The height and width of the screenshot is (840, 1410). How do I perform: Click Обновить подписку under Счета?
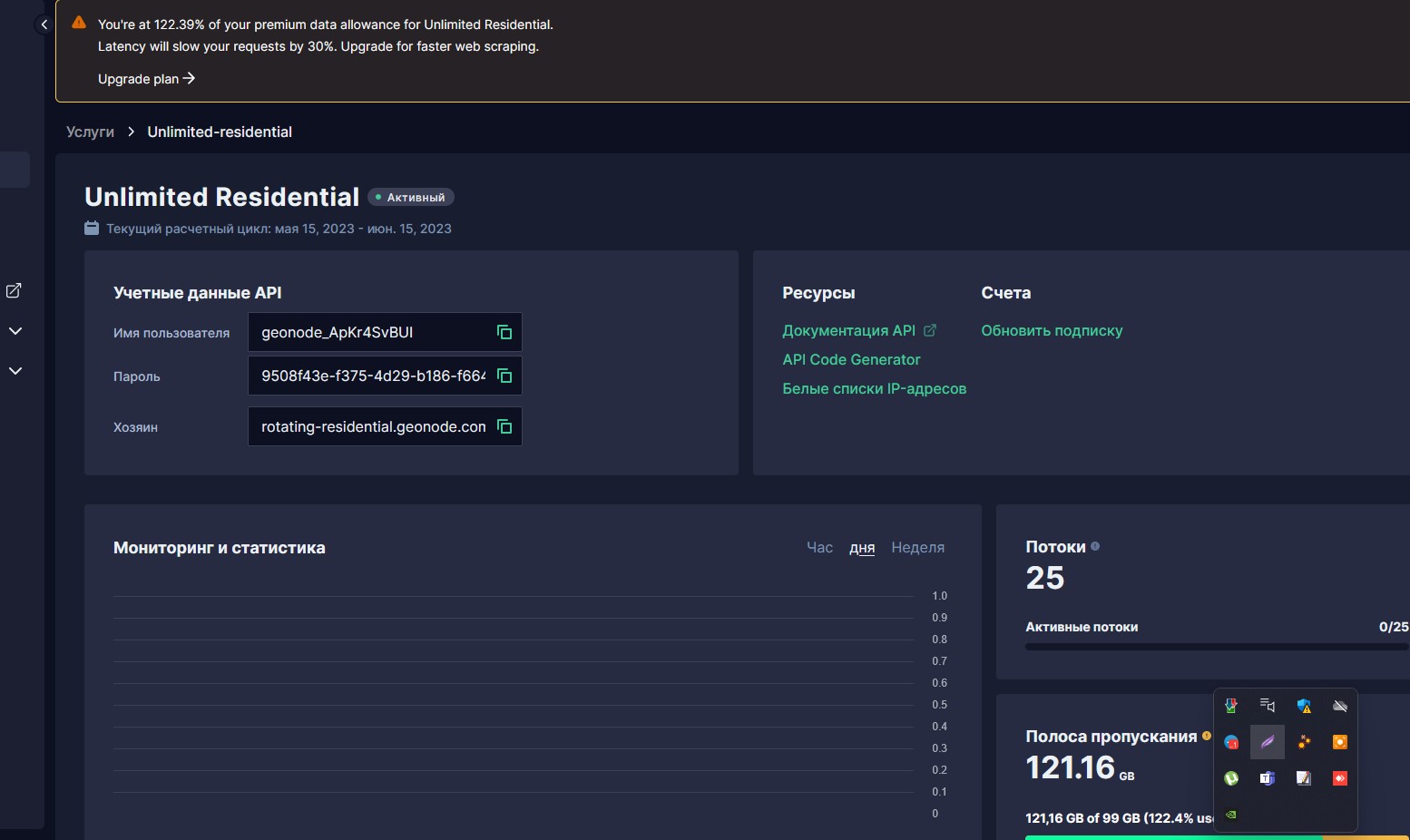pos(1052,330)
